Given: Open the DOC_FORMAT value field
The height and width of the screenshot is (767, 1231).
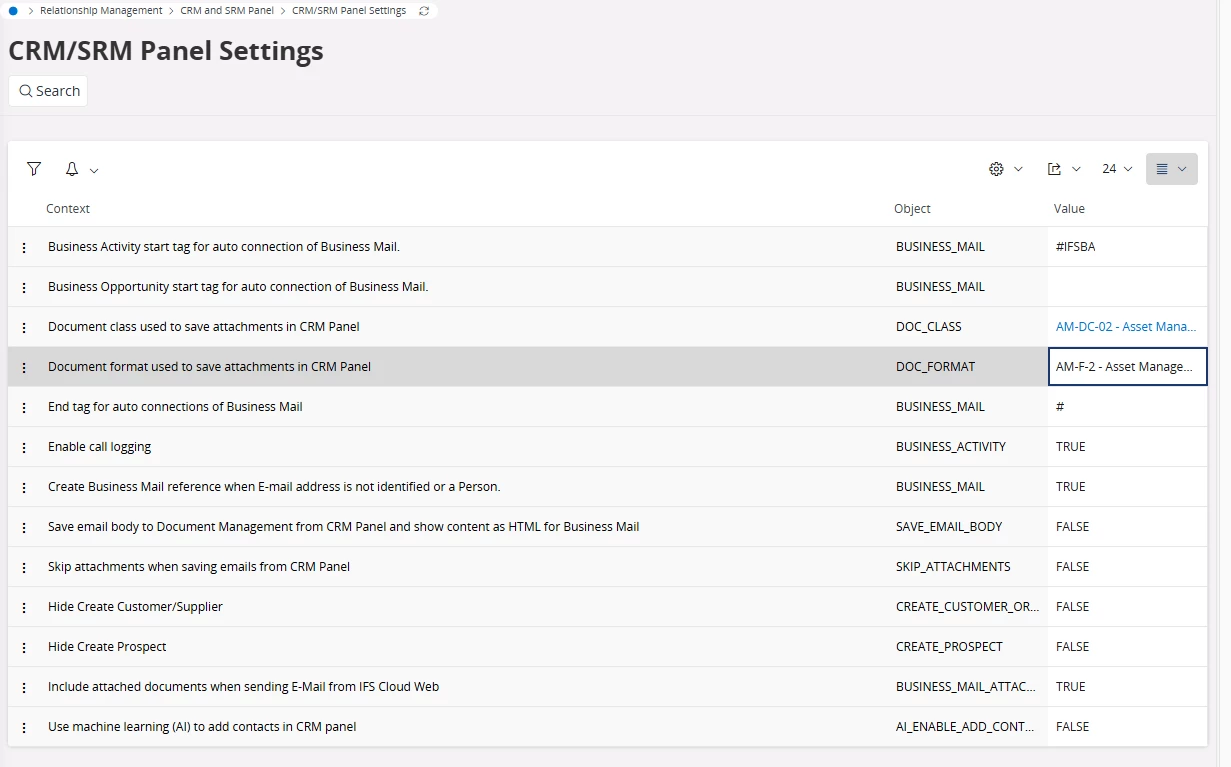Looking at the screenshot, I should coord(1127,367).
